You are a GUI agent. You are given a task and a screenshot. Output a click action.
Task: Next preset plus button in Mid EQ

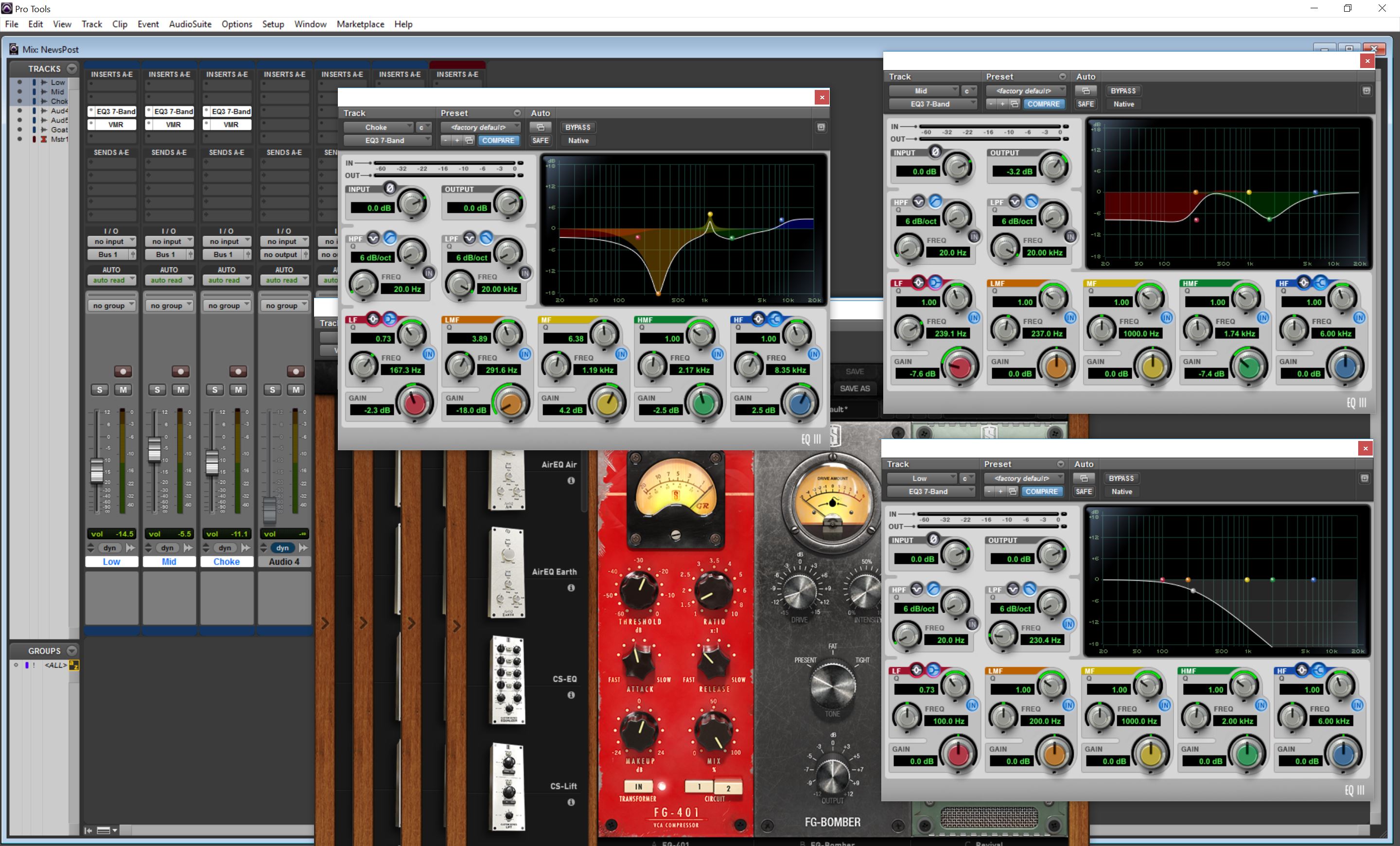[1002, 104]
